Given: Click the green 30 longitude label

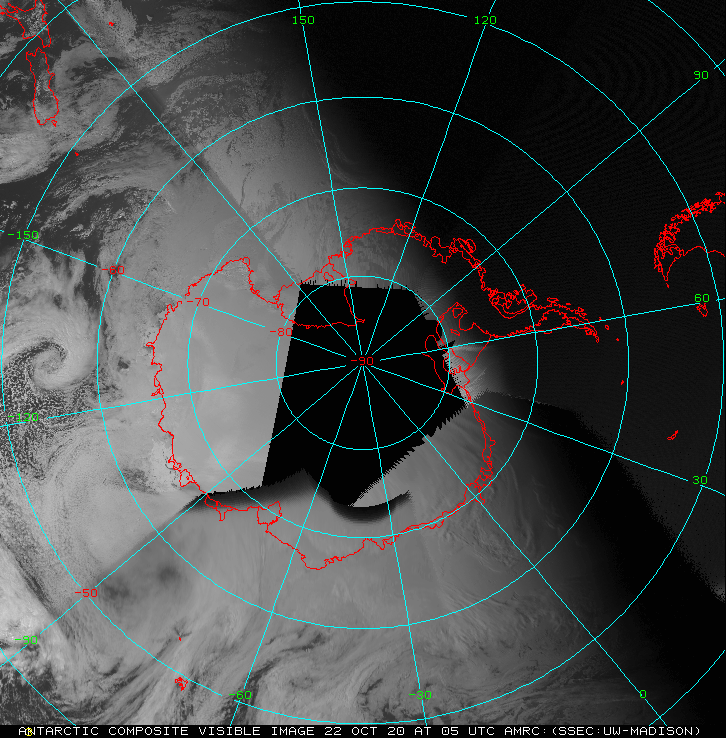Looking at the screenshot, I should [700, 480].
